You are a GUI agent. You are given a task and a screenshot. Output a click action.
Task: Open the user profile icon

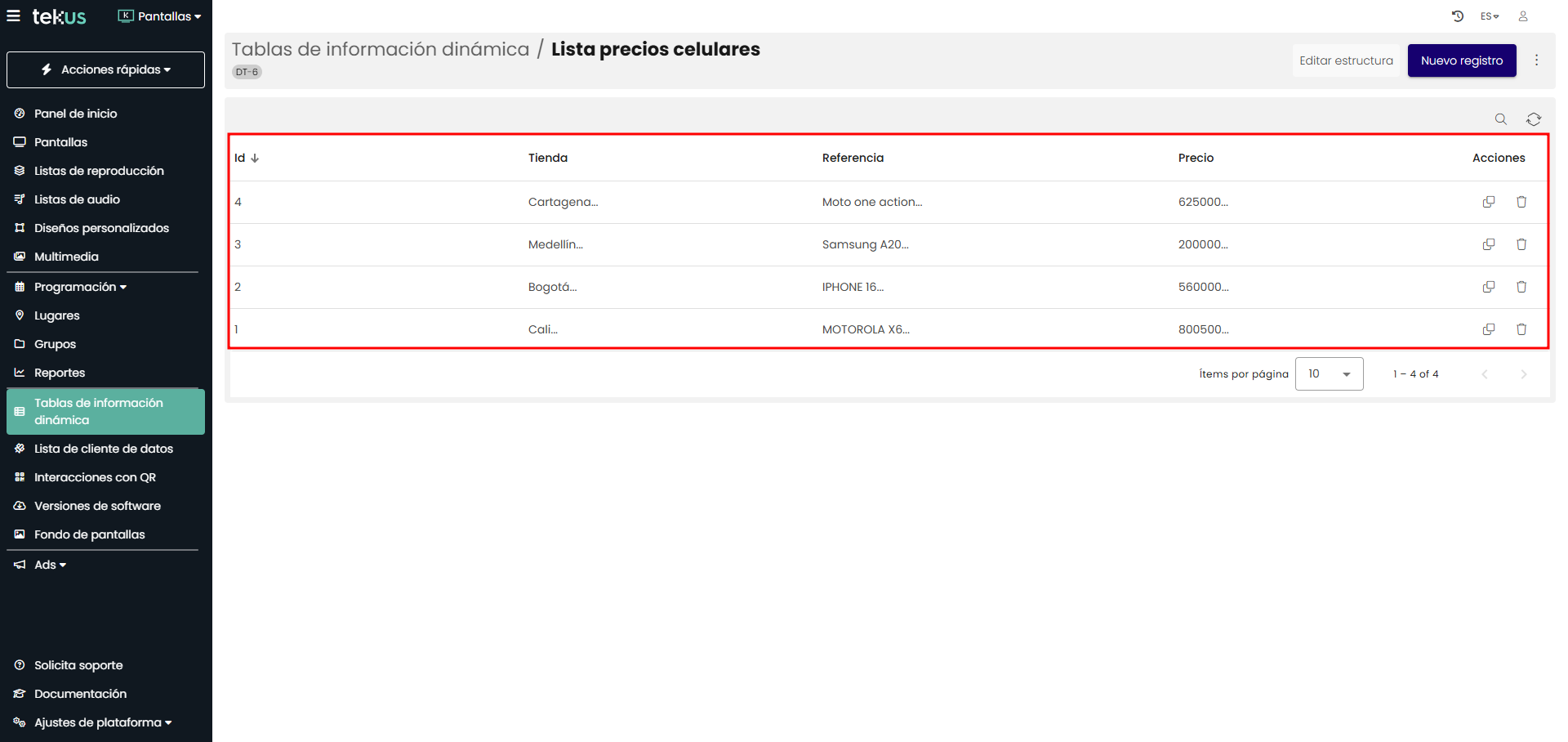point(1523,16)
